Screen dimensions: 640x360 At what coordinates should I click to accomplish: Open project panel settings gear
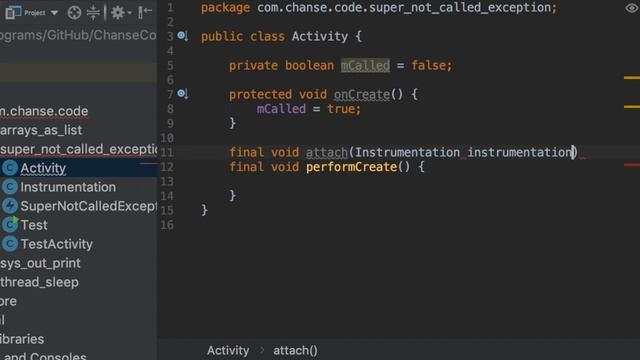coord(118,13)
